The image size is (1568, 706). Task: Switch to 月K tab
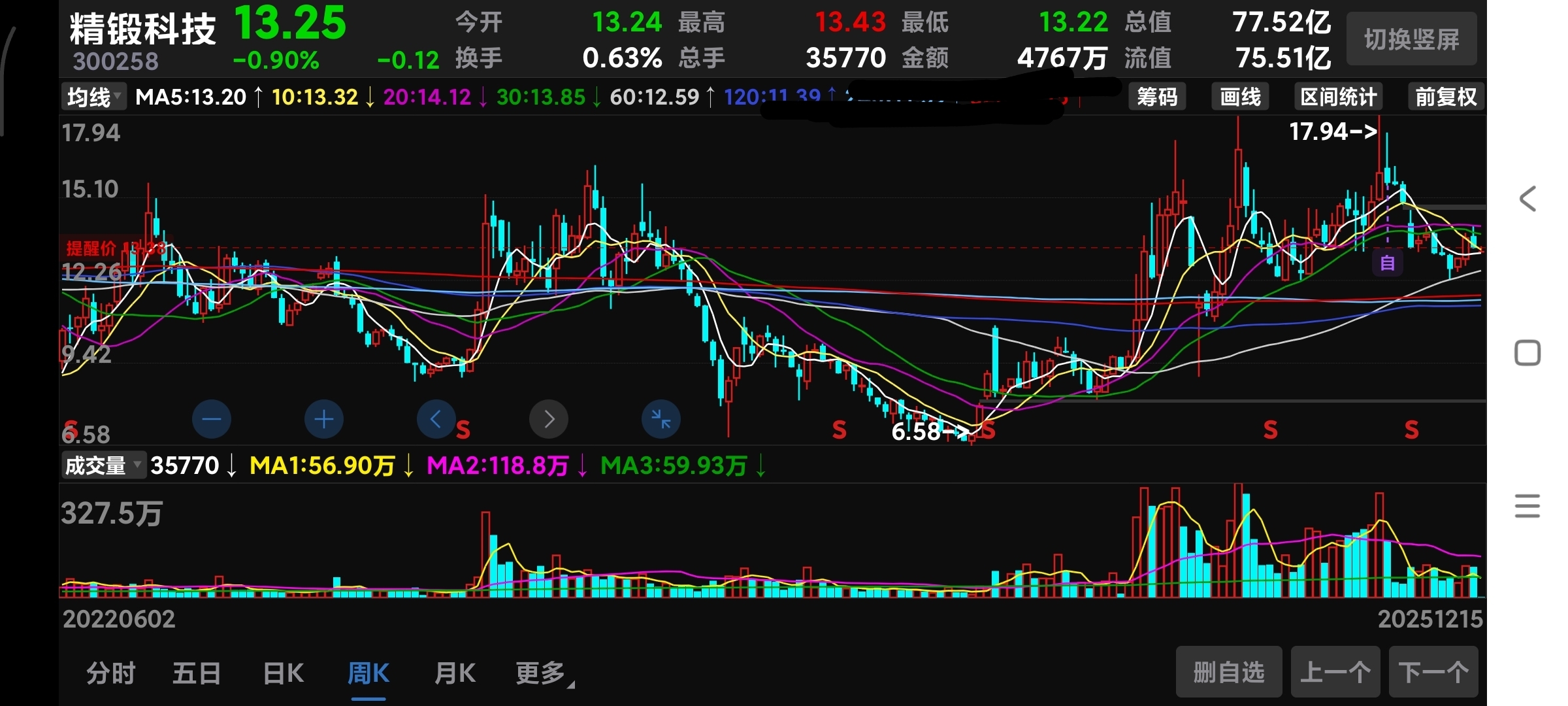point(455,673)
